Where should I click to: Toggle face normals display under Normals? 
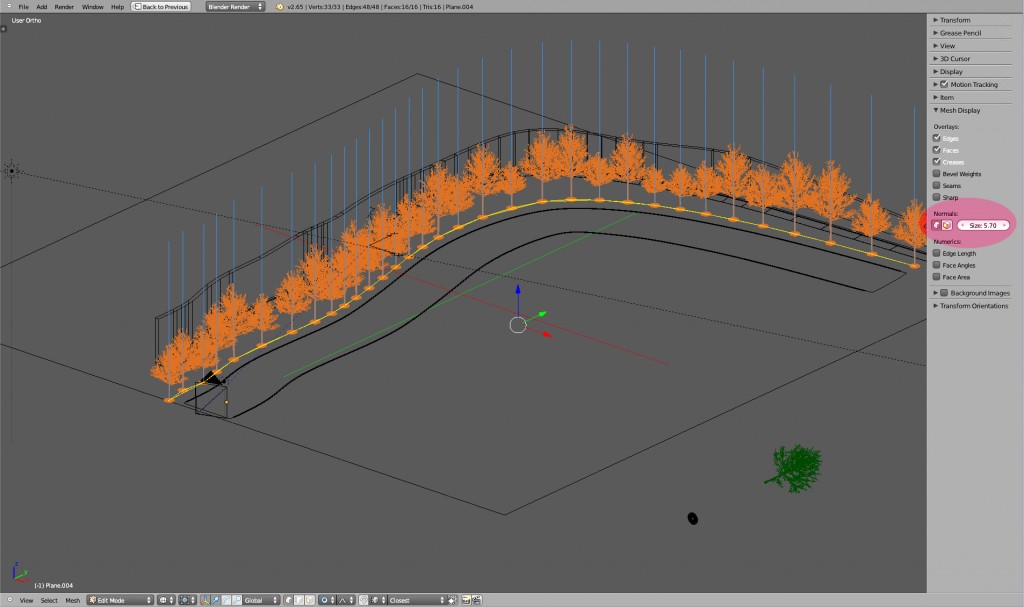(x=947, y=224)
